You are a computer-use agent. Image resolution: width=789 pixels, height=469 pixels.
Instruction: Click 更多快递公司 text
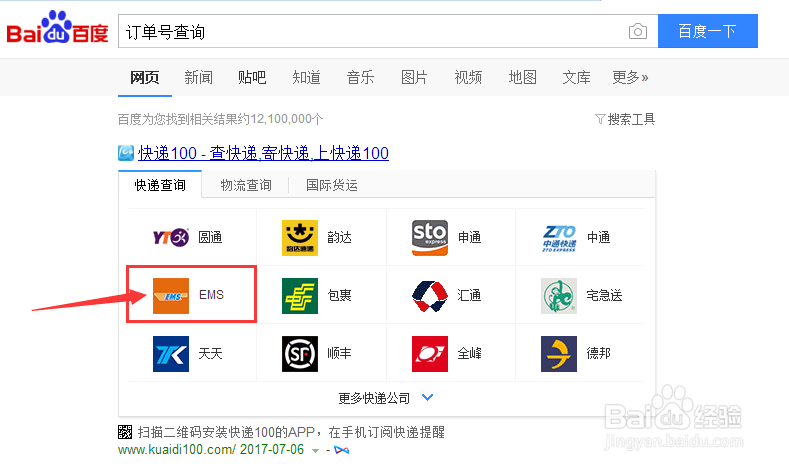pos(374,398)
